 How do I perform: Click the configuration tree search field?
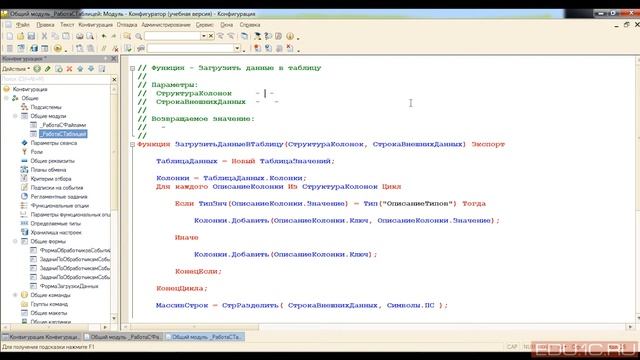pos(56,79)
